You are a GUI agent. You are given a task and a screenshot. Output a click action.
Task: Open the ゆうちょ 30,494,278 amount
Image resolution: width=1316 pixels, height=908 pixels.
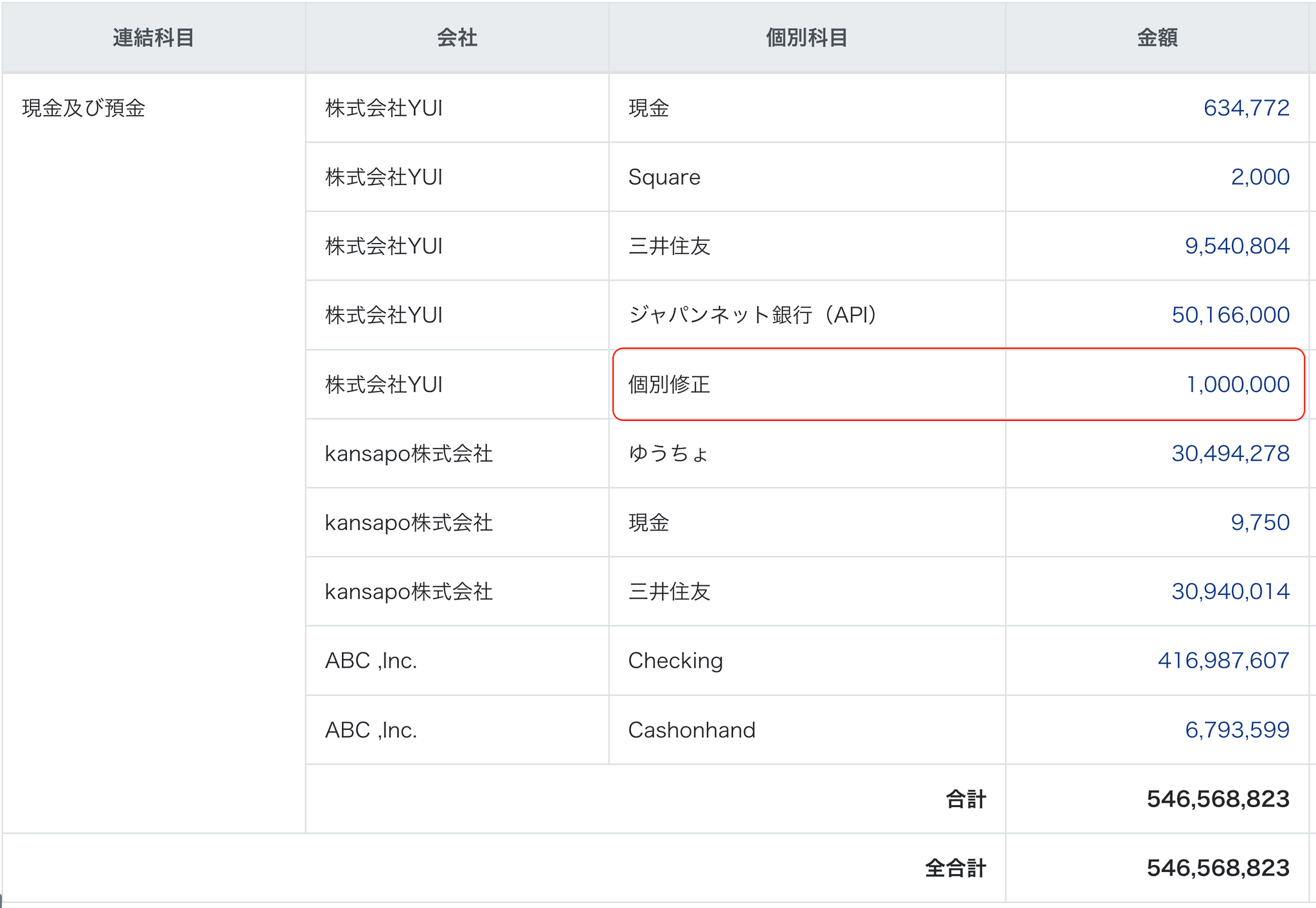(x=1230, y=454)
